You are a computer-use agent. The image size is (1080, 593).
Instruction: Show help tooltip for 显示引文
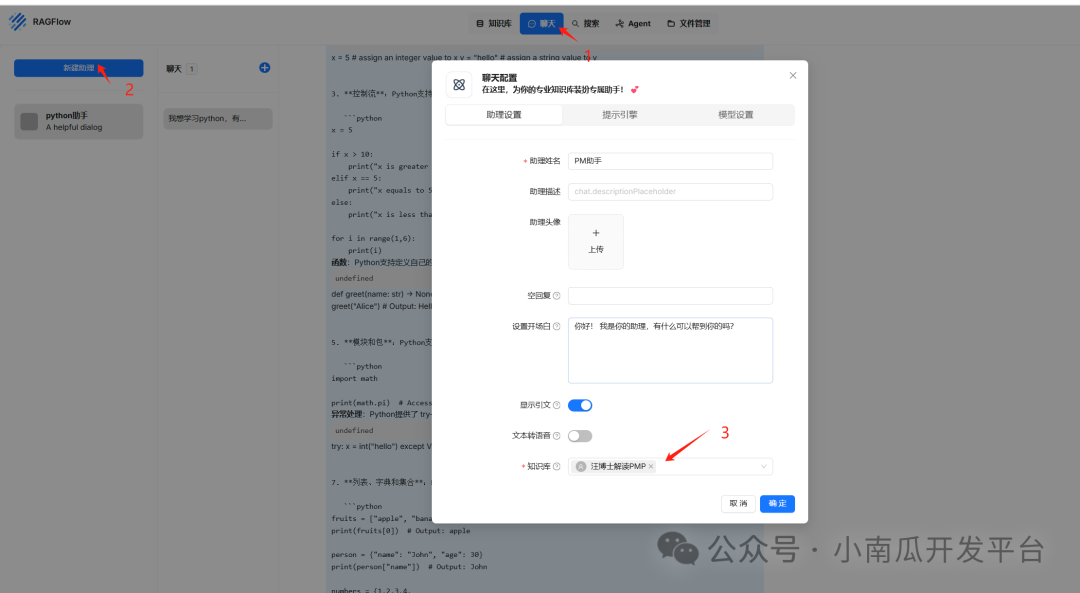[557, 405]
